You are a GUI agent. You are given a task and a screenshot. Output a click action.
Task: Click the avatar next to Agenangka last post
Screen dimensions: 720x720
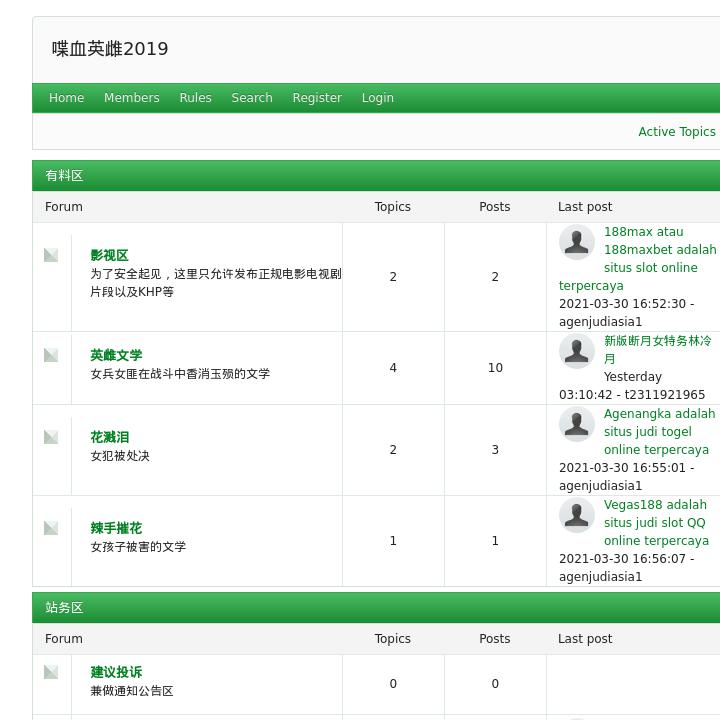tap(576, 424)
